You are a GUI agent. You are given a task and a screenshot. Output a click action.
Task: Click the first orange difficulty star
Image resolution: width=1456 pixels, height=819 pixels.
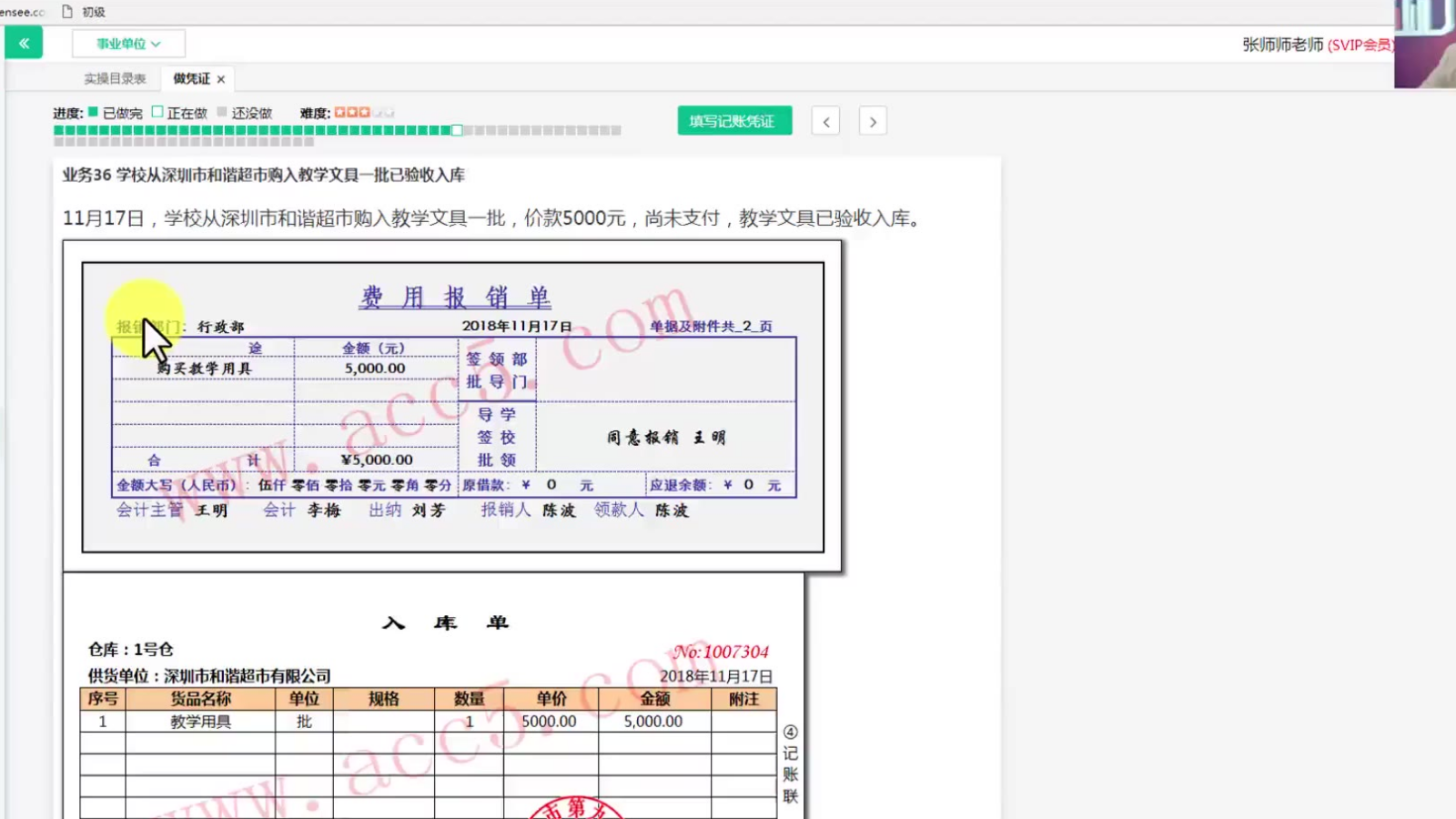coord(339,113)
